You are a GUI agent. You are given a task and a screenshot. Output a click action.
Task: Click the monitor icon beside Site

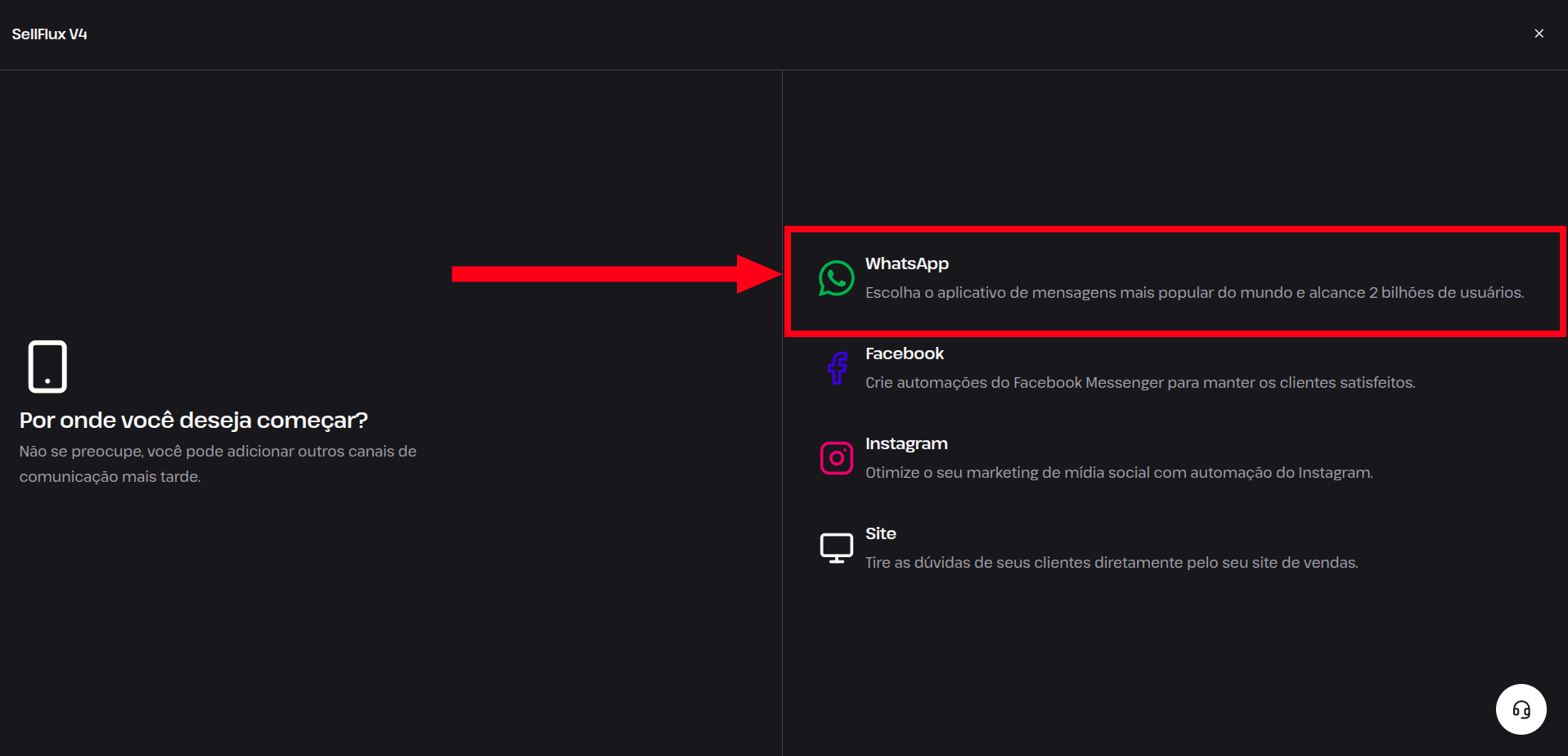836,548
